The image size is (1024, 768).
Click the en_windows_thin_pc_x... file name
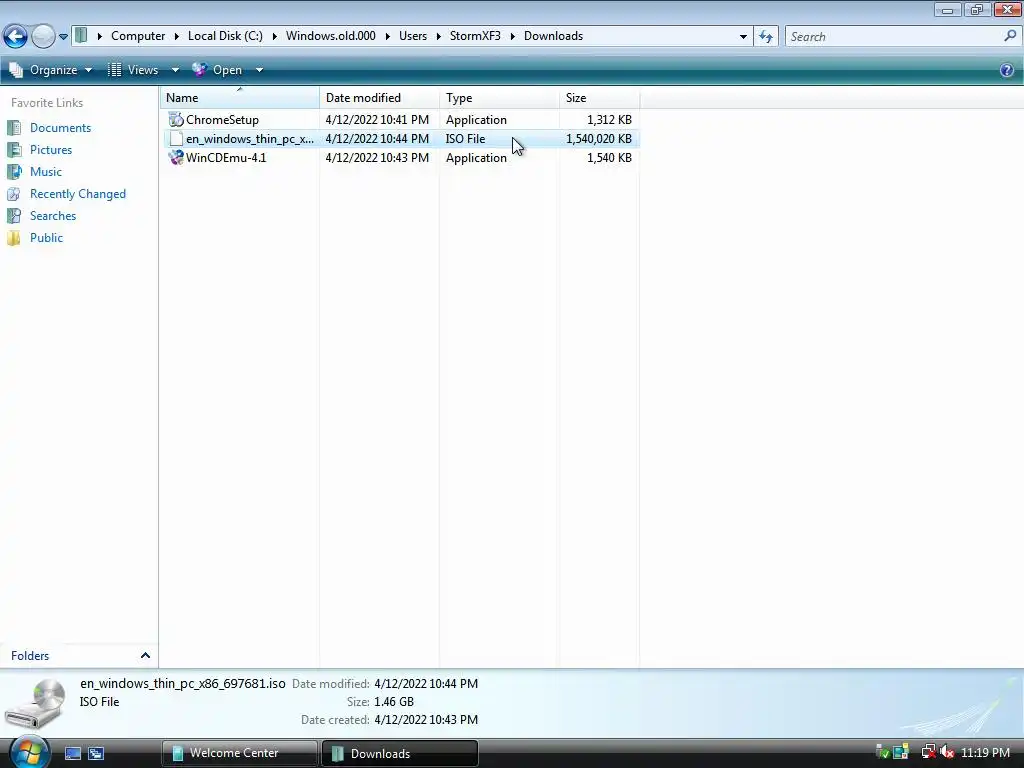[x=249, y=138]
